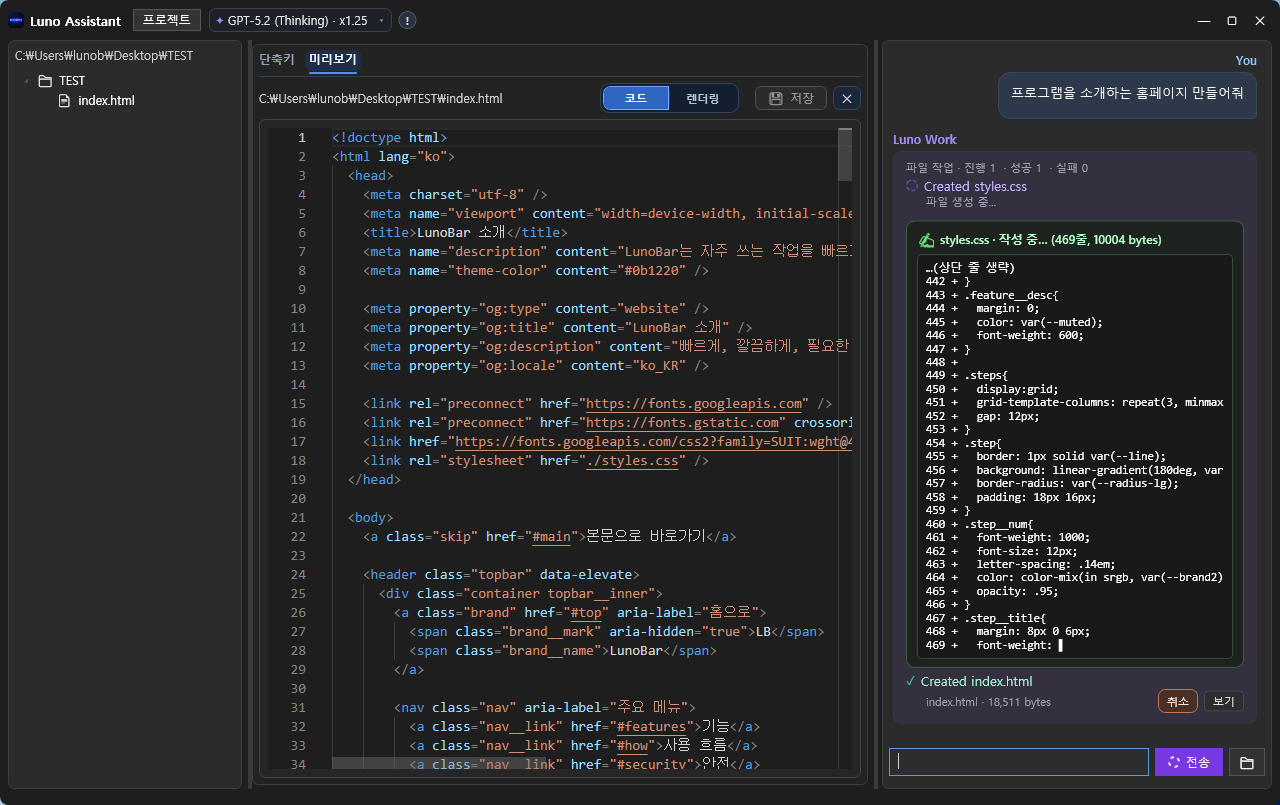
Task: Click the code editor vertical scrollbar thumb
Action: tap(845, 154)
